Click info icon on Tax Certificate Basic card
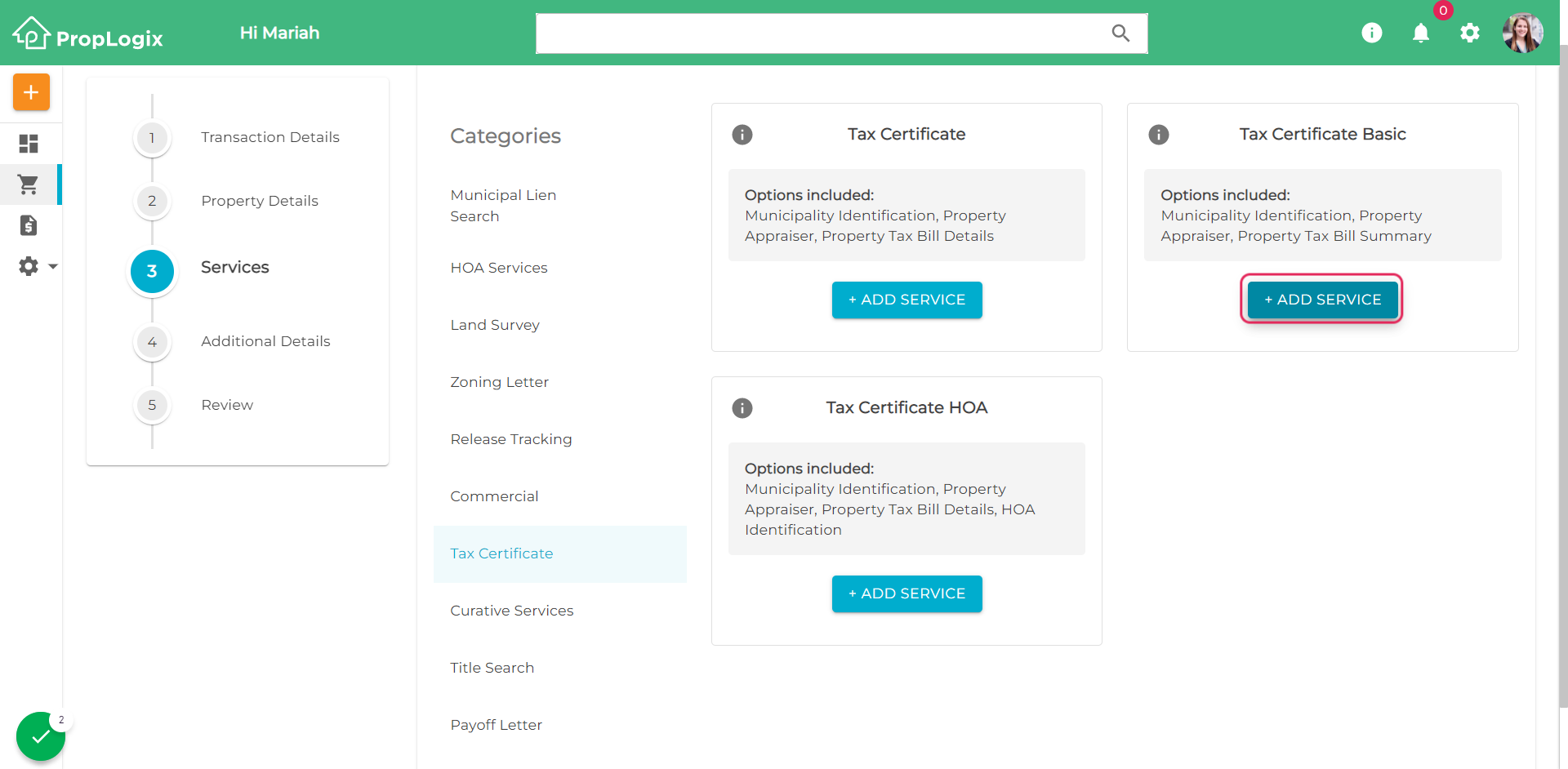The width and height of the screenshot is (1568, 769). 1158,135
